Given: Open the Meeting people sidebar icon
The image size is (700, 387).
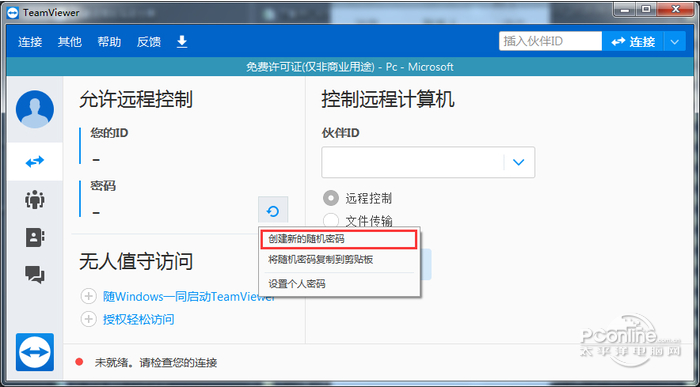Looking at the screenshot, I should click(35, 199).
